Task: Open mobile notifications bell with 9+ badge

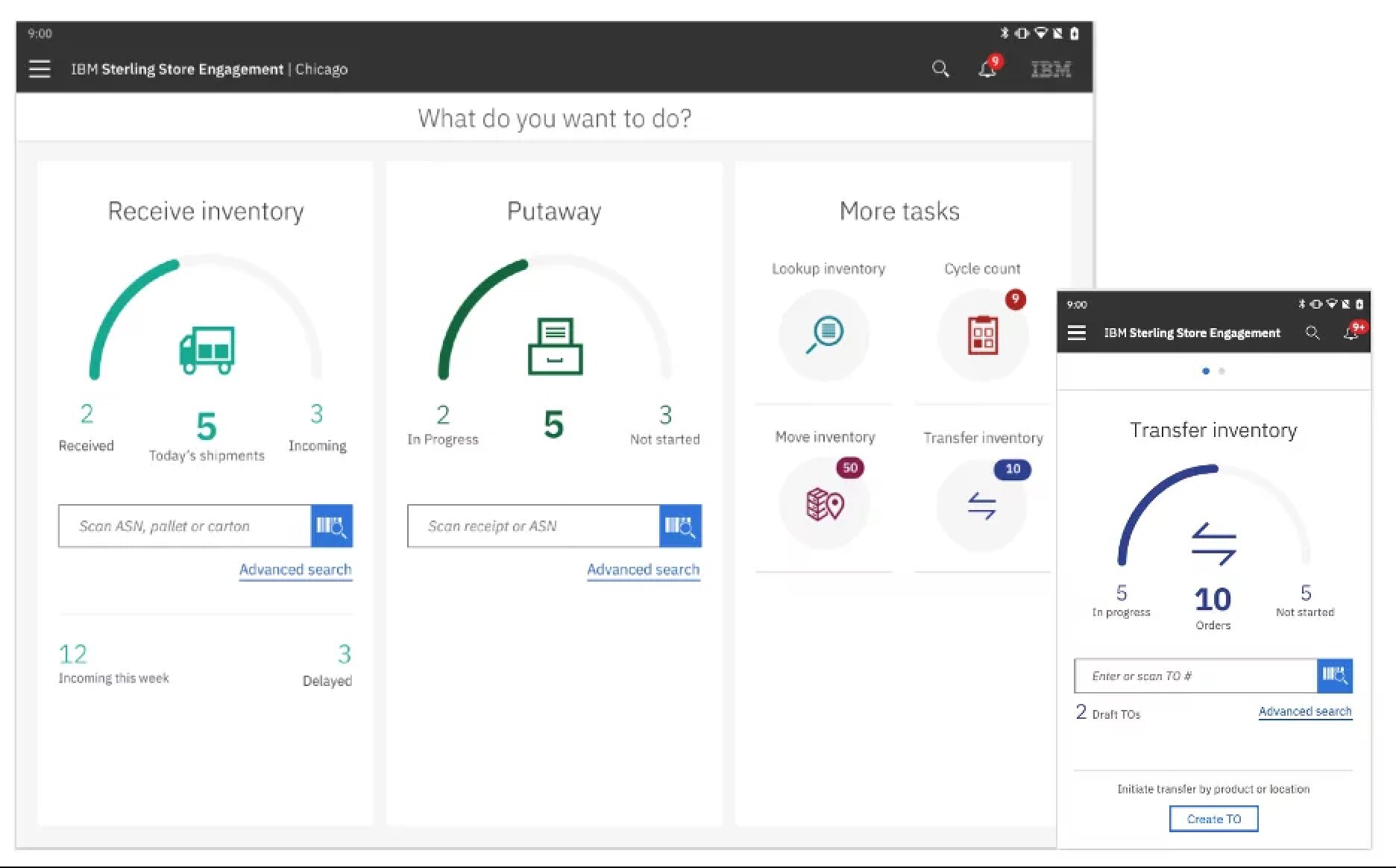Action: (1351, 333)
